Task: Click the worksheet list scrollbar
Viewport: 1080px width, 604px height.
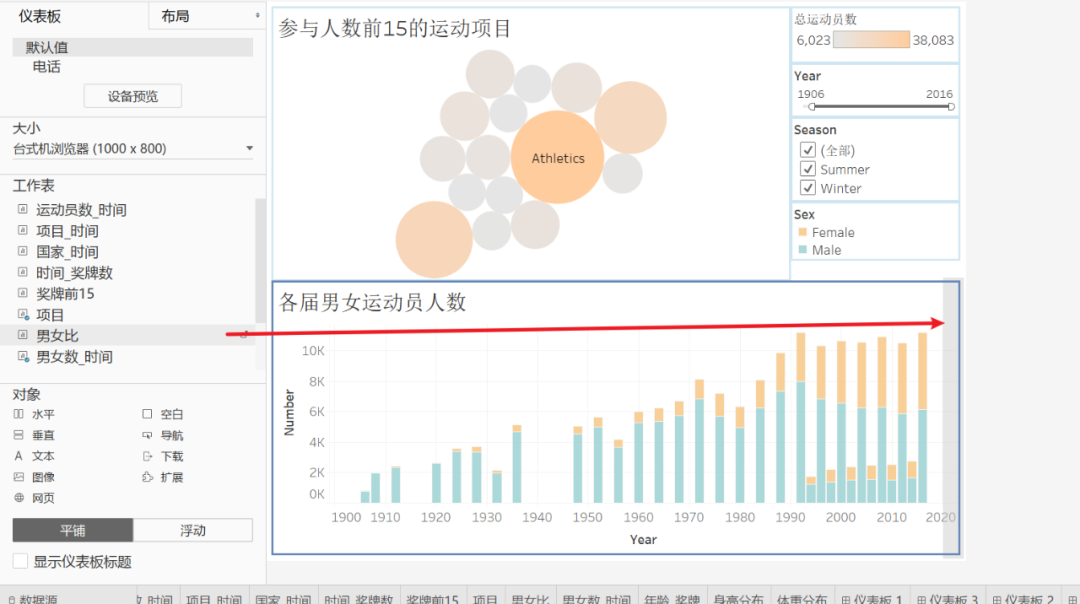Action: [x=260, y=260]
